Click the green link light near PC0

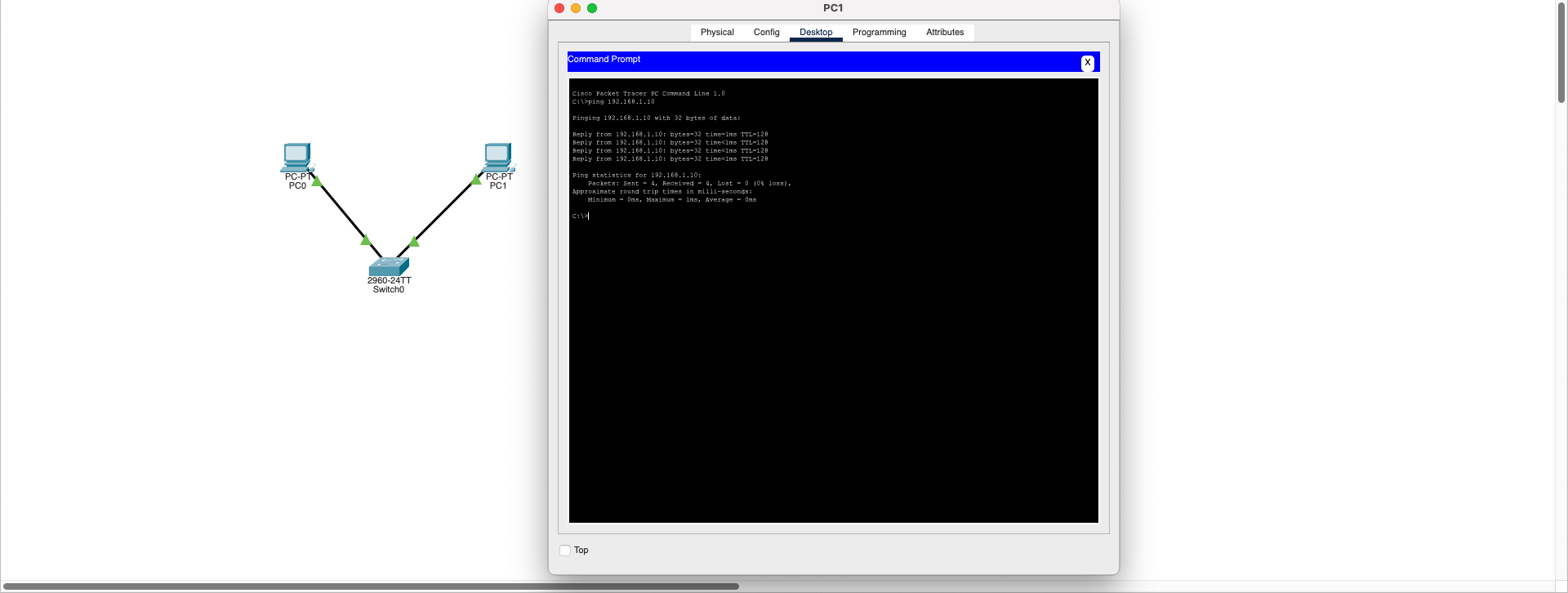pos(316,181)
